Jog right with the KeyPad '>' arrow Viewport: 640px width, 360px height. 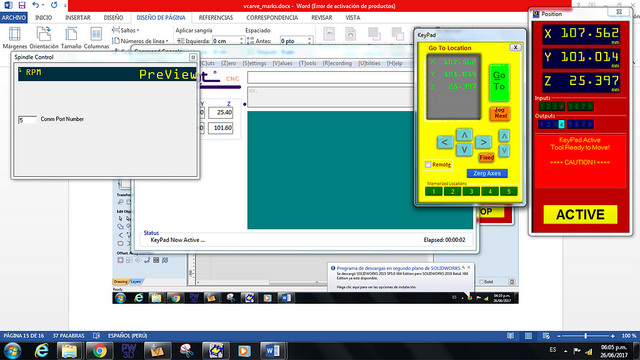click(483, 142)
